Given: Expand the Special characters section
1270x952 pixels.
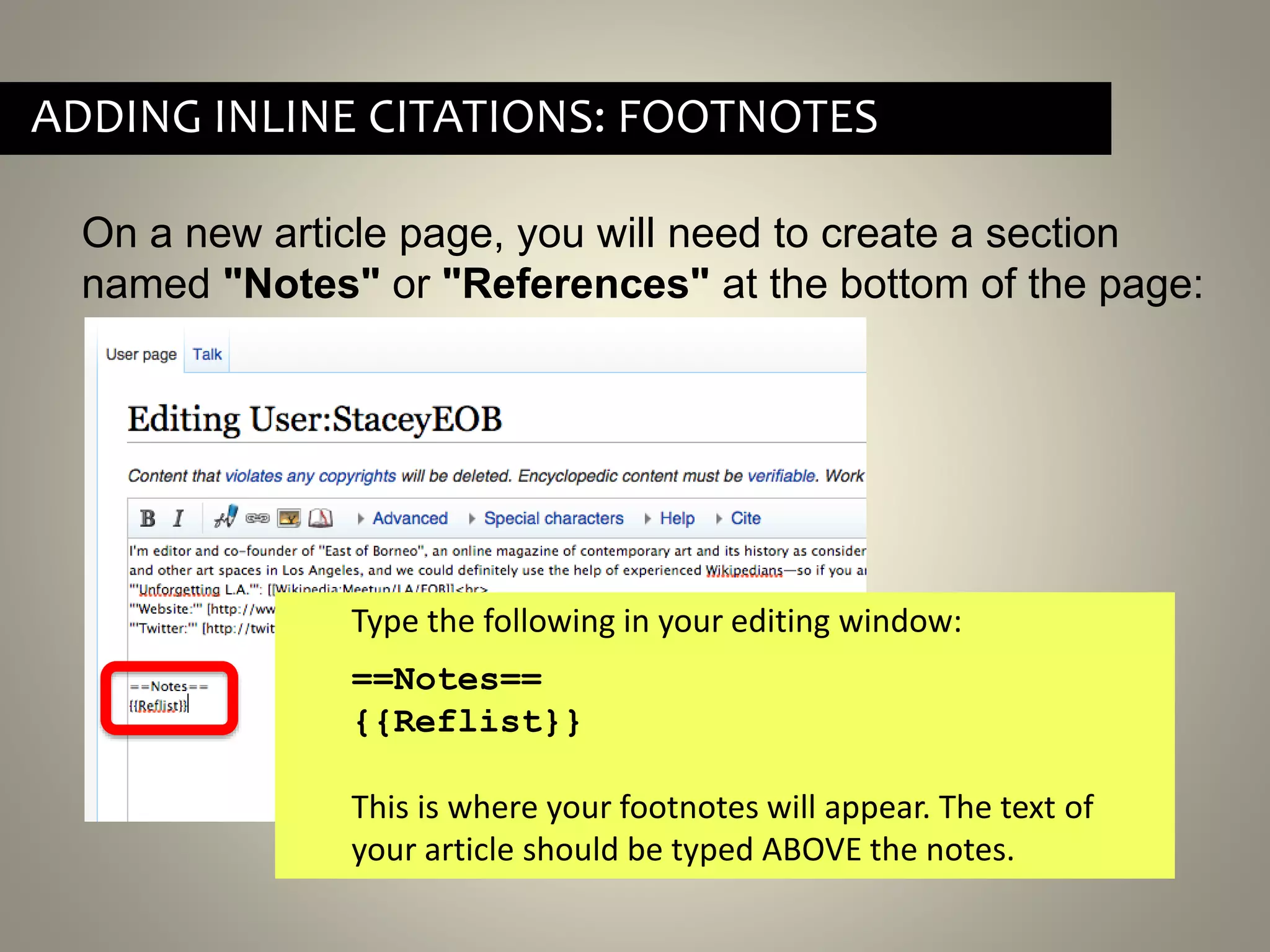Looking at the screenshot, I should pos(547,518).
